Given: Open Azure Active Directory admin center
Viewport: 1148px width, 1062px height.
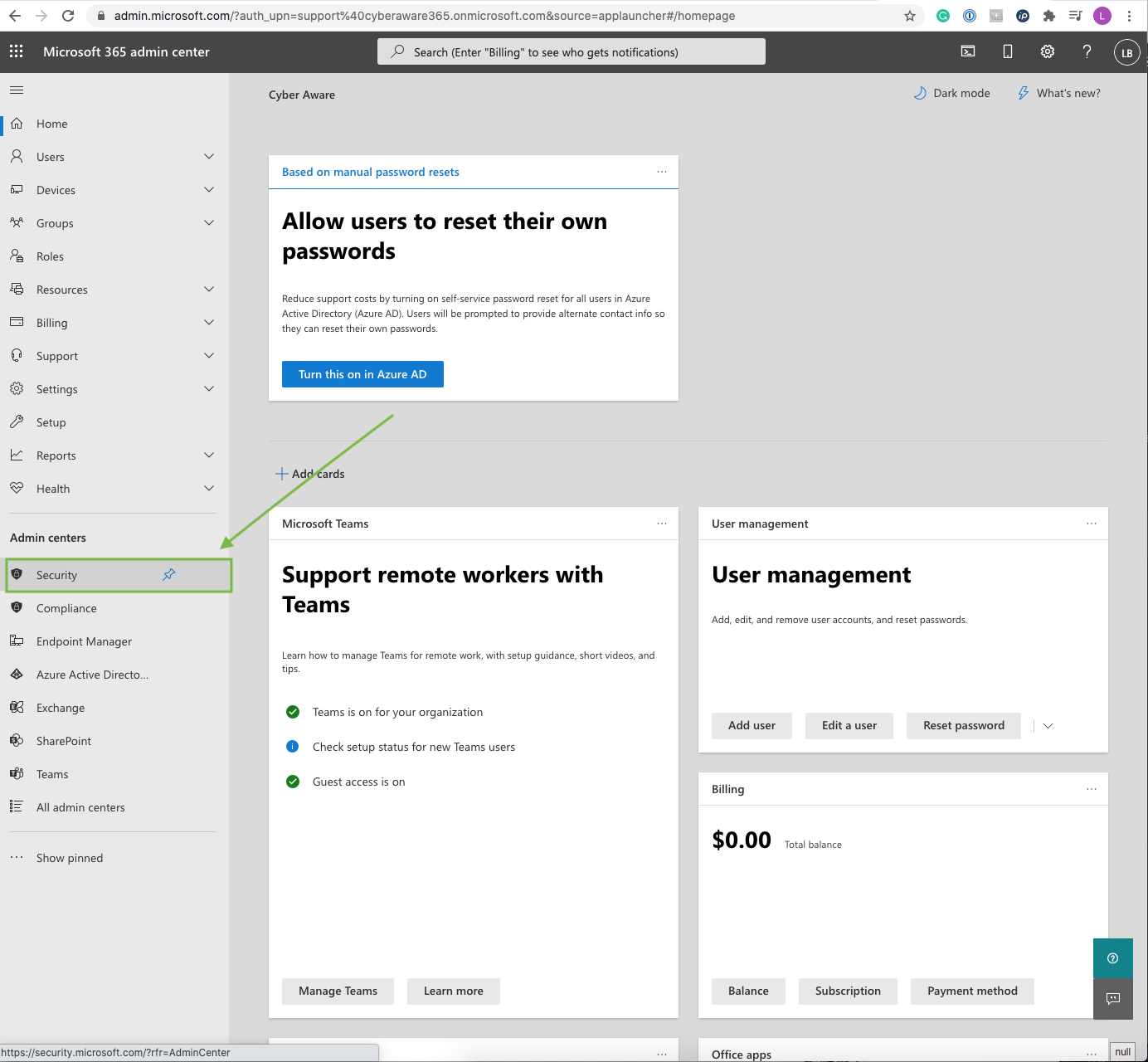Looking at the screenshot, I should pyautogui.click(x=114, y=675).
